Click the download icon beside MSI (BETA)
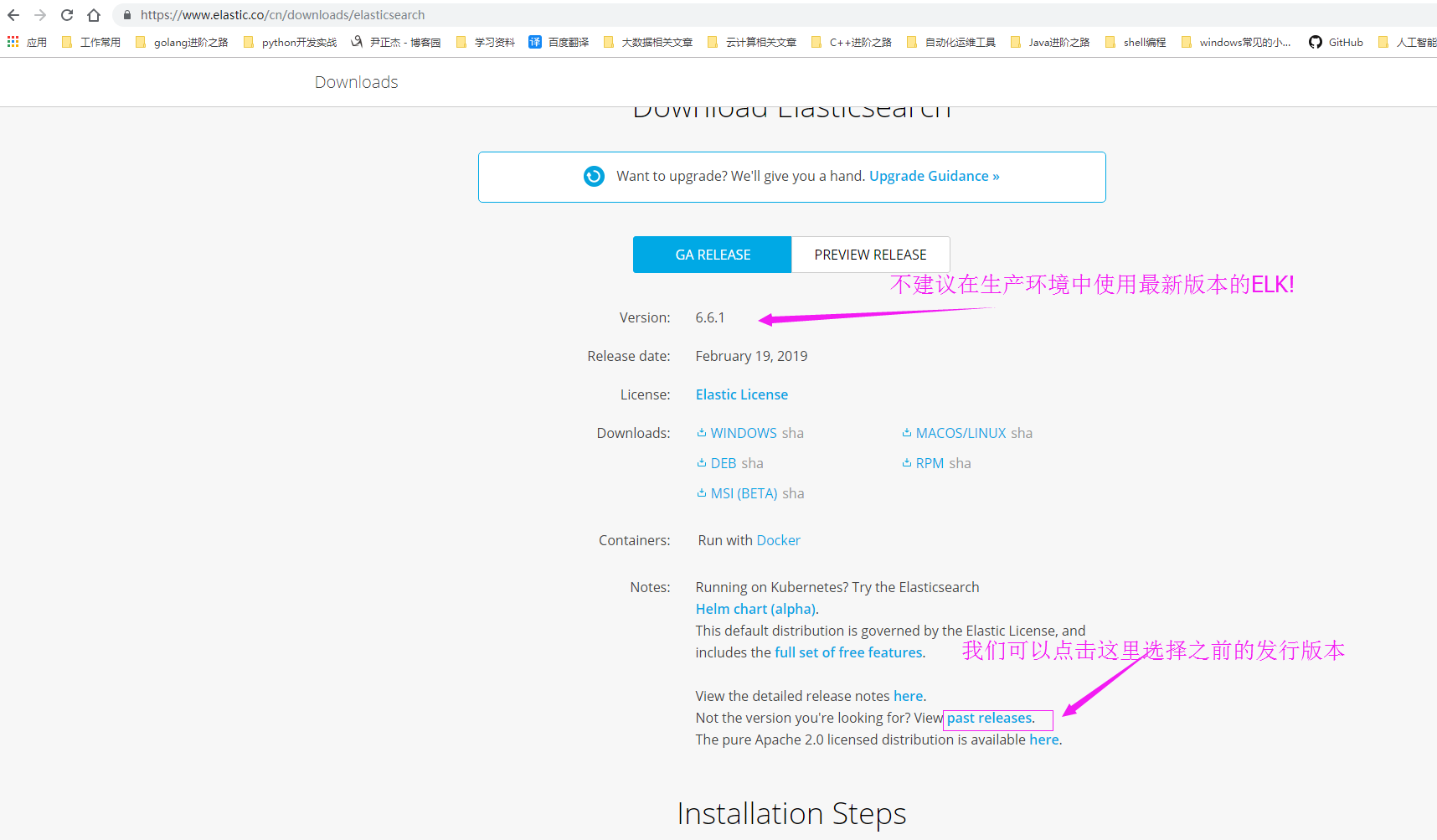 tap(702, 493)
